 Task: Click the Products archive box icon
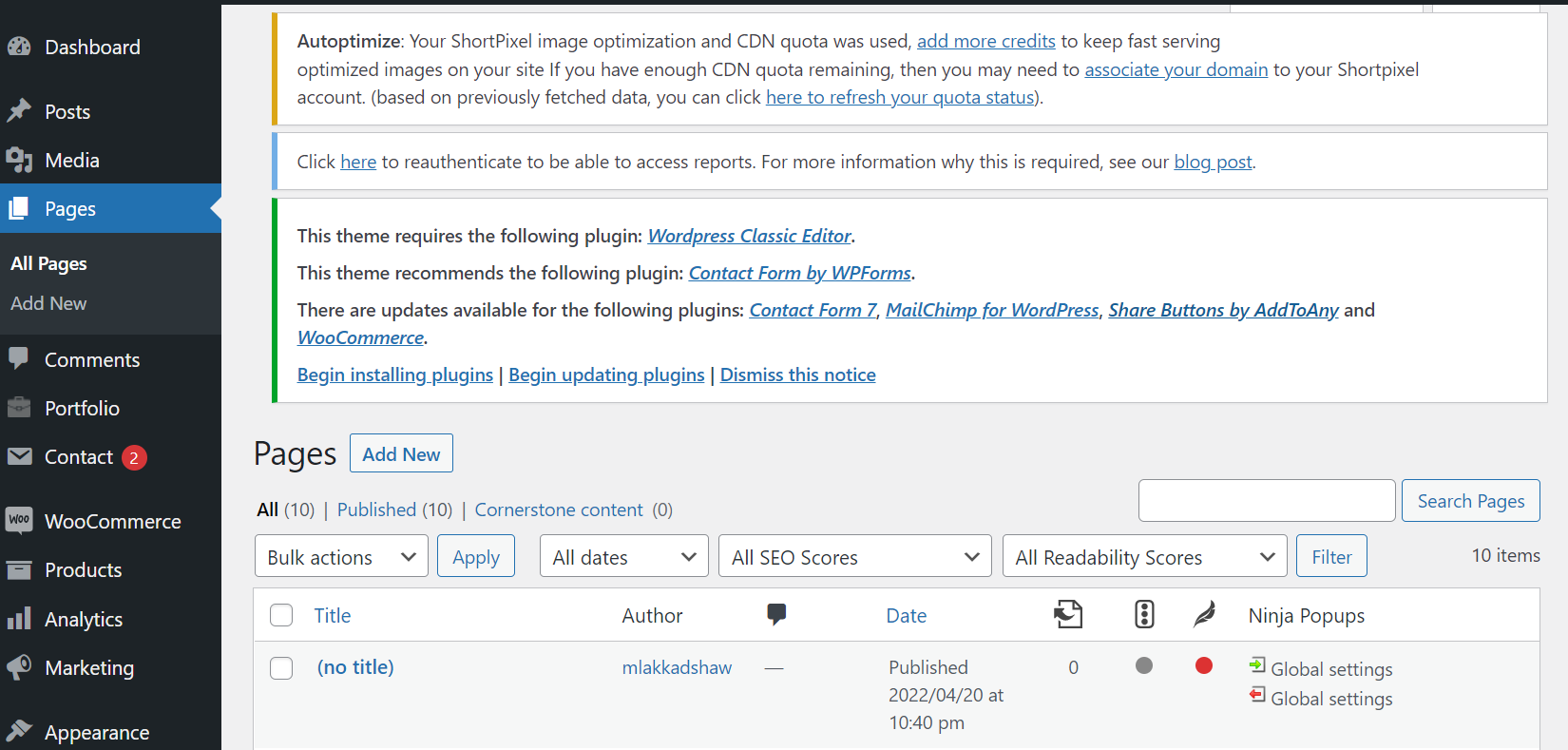(x=19, y=569)
